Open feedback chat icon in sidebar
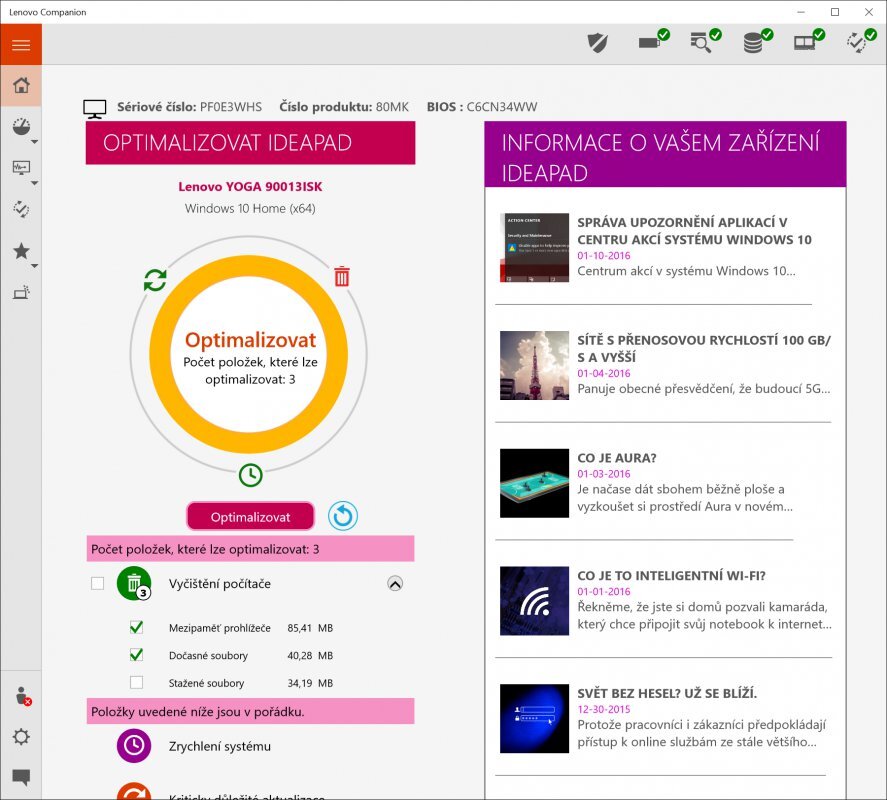The height and width of the screenshot is (800, 887). pyautogui.click(x=21, y=777)
